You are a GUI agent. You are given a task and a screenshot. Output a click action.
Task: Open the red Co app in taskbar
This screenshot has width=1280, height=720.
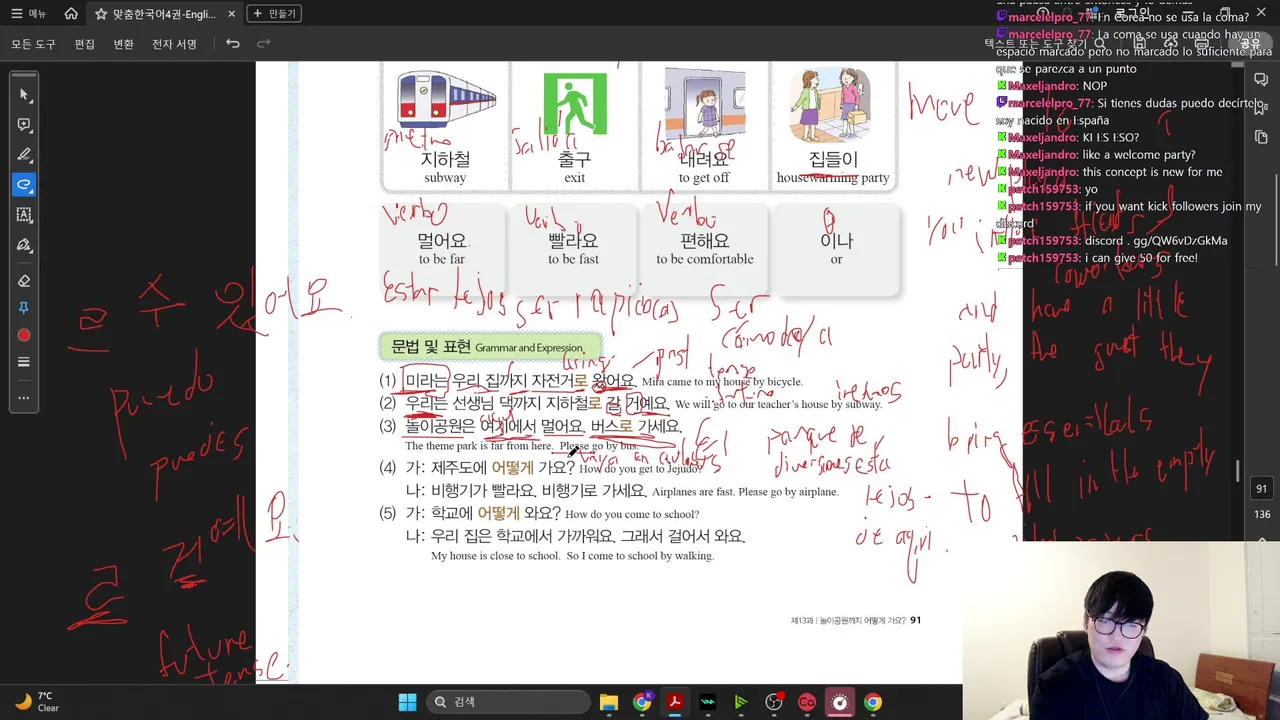tap(807, 702)
